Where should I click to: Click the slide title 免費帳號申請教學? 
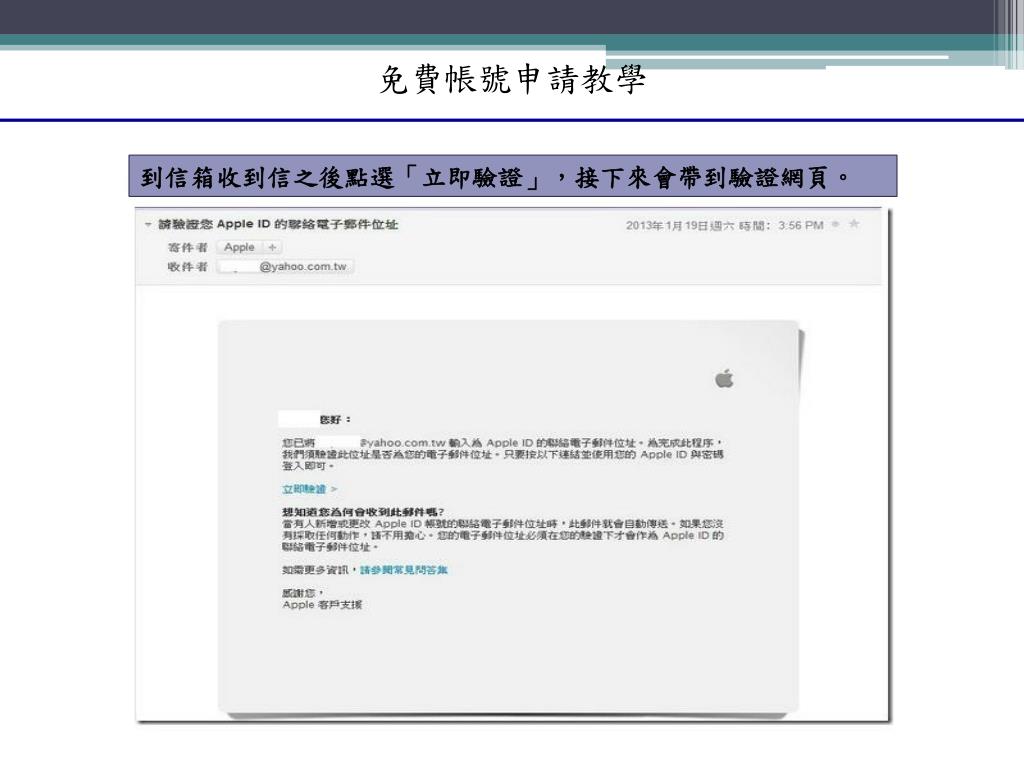click(x=513, y=80)
